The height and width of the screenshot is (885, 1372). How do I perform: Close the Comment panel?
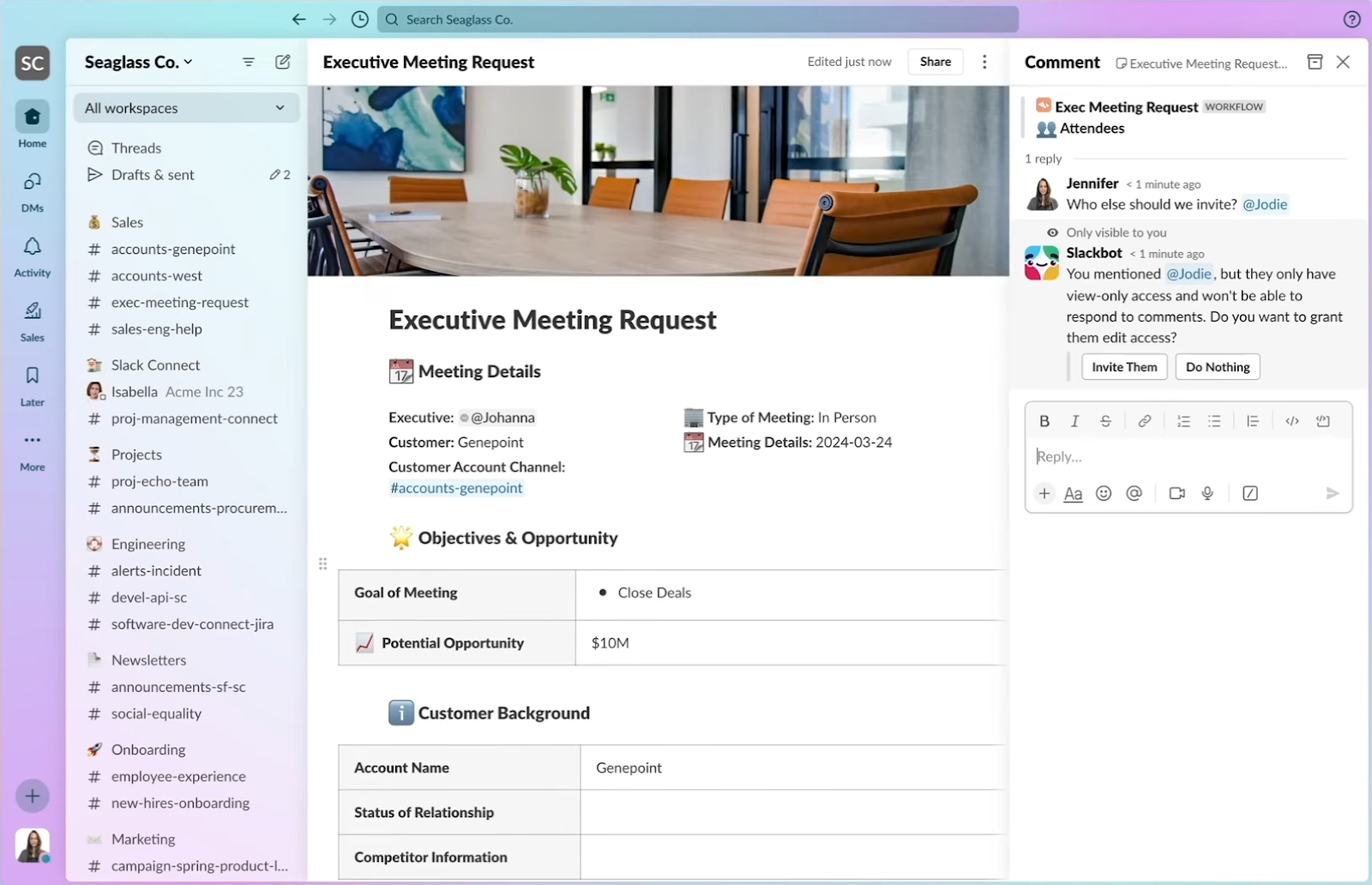(x=1343, y=62)
